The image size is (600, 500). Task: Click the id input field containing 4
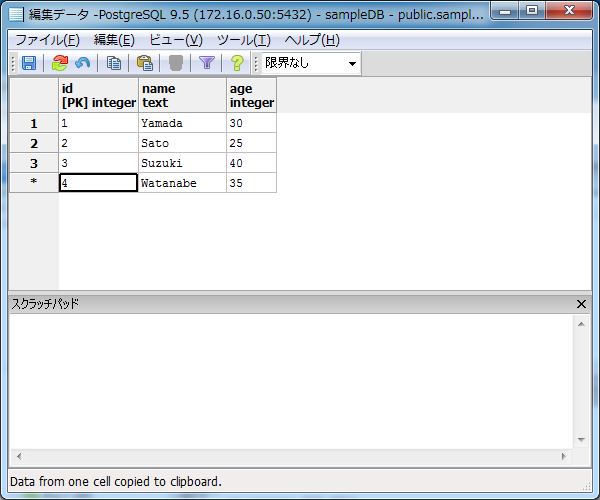pyautogui.click(x=98, y=183)
